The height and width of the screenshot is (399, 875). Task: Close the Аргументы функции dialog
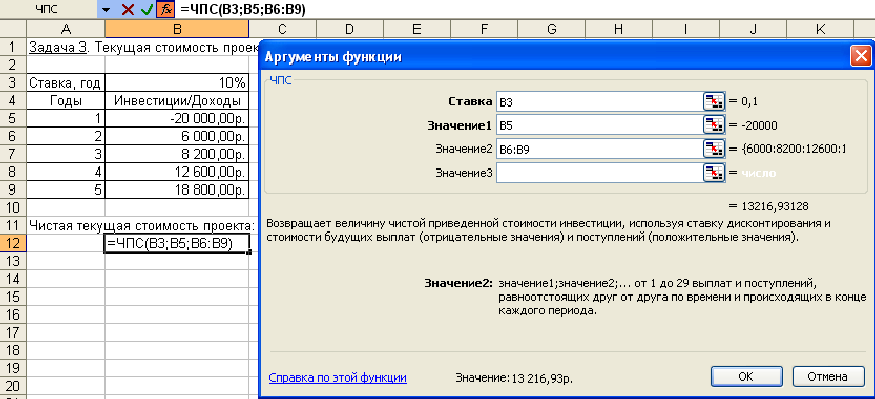(x=860, y=56)
